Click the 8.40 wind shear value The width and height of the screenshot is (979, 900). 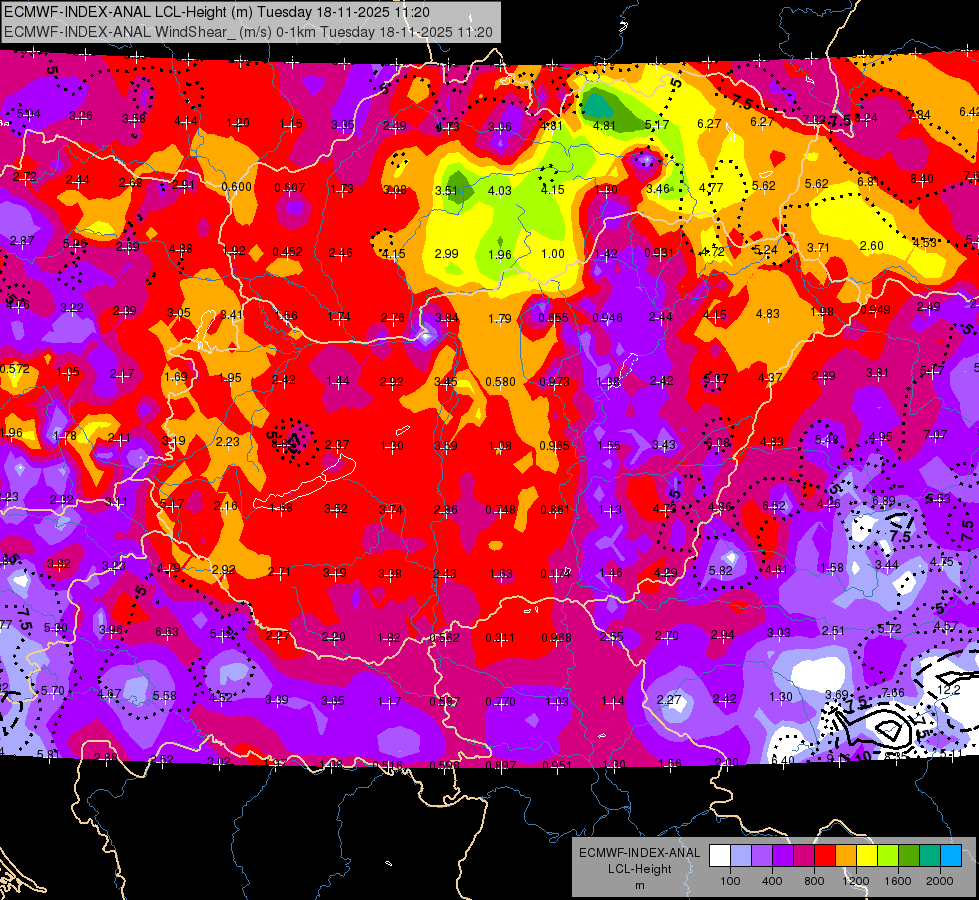click(922, 179)
